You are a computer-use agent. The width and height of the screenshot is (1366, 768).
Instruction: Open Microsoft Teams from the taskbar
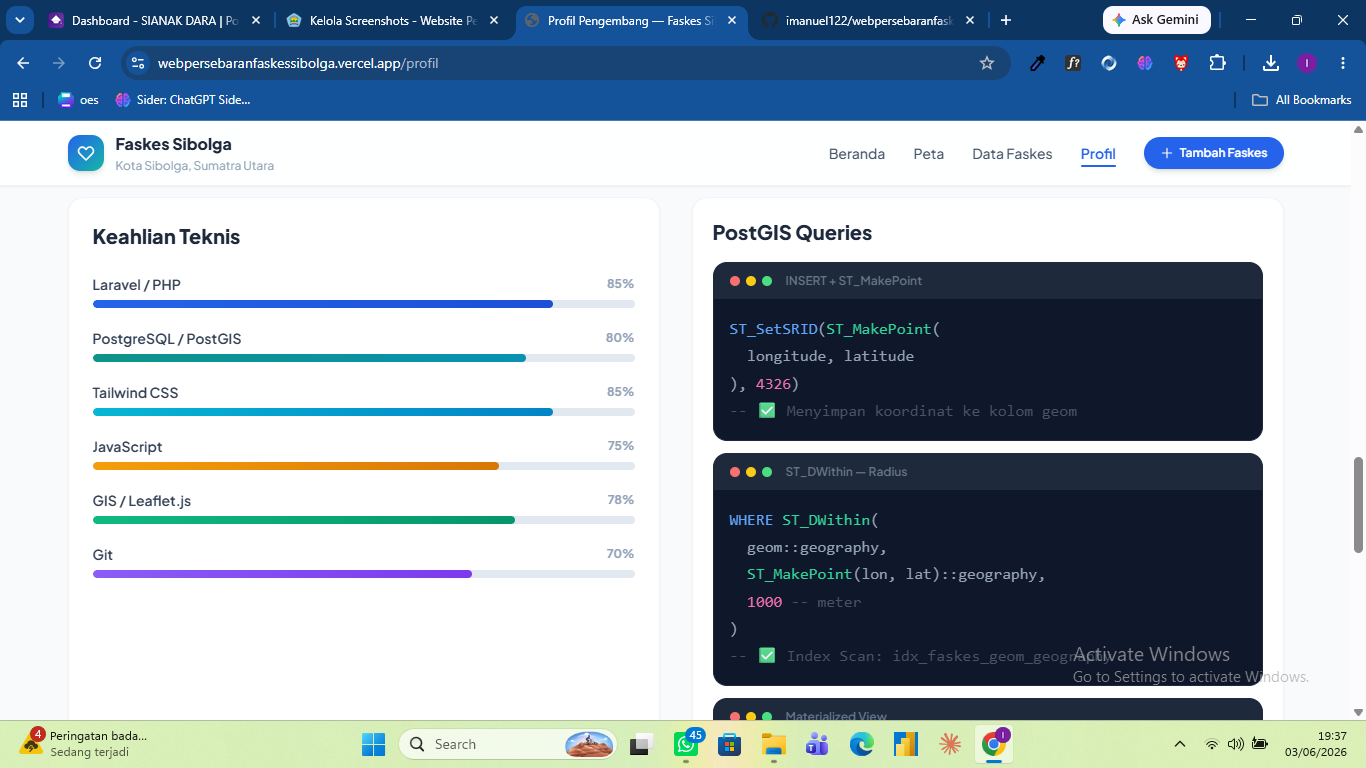817,744
